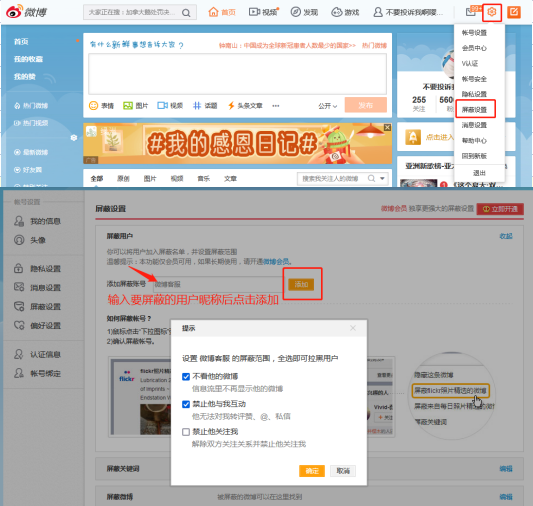Switch to 文章 feed tab
Viewport: 533px width, 506px height.
click(x=230, y=179)
